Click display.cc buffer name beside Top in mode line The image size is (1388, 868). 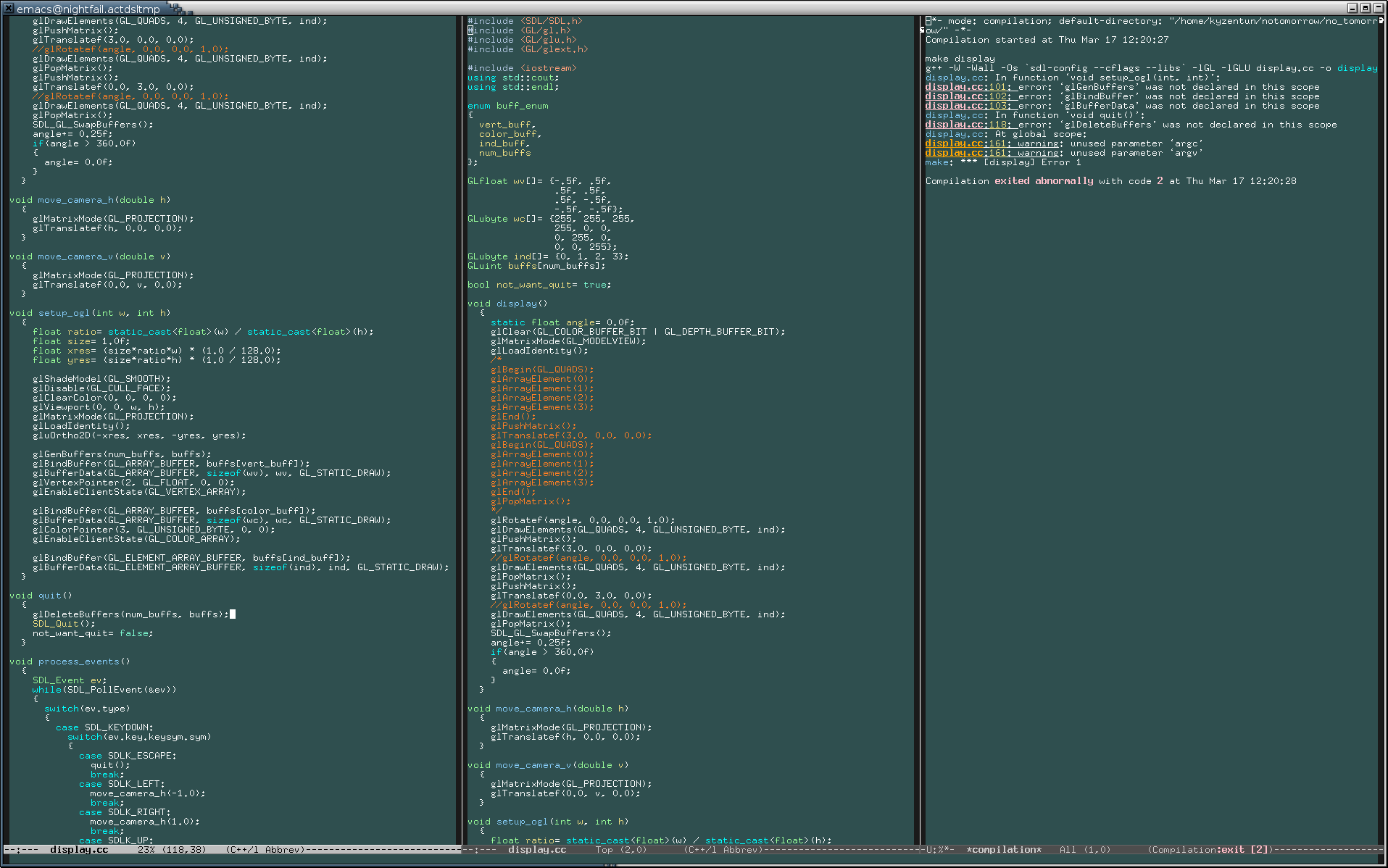pos(537,850)
